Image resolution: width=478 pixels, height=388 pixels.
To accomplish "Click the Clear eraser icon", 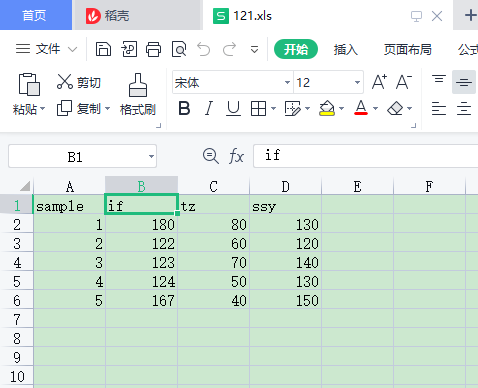I will pos(395,109).
